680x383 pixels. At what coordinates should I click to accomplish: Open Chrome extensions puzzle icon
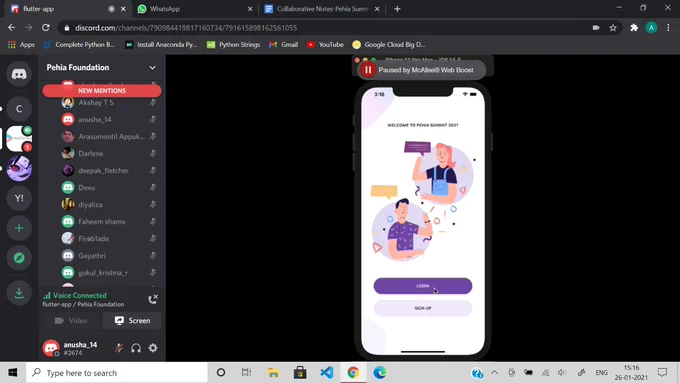(x=634, y=28)
